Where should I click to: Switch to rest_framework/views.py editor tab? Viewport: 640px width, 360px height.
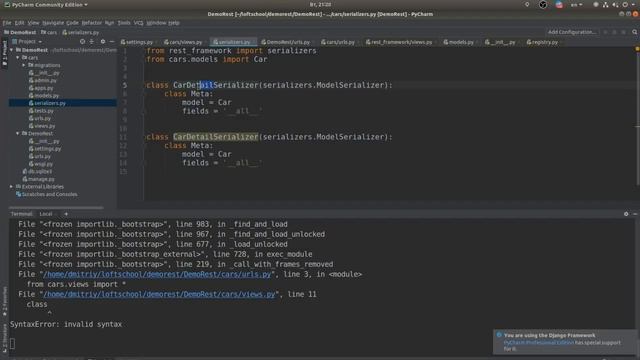coord(399,42)
